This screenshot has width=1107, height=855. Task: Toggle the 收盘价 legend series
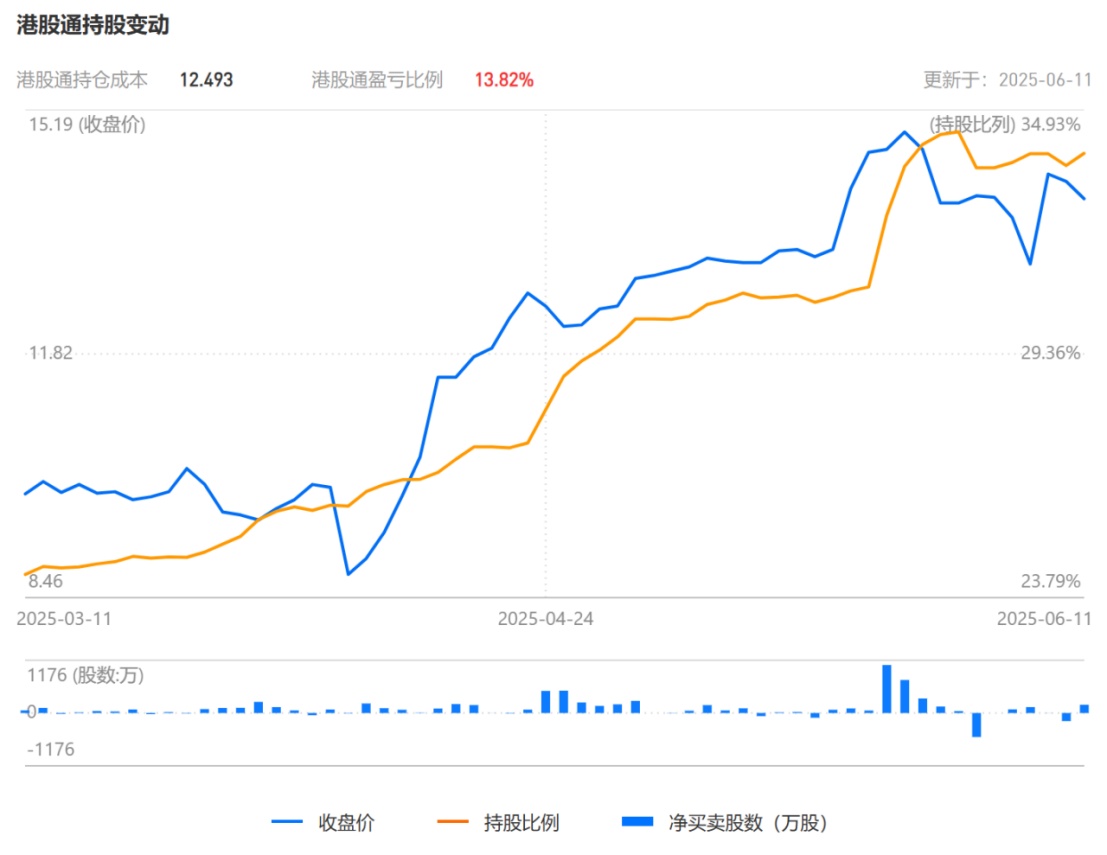tap(346, 823)
